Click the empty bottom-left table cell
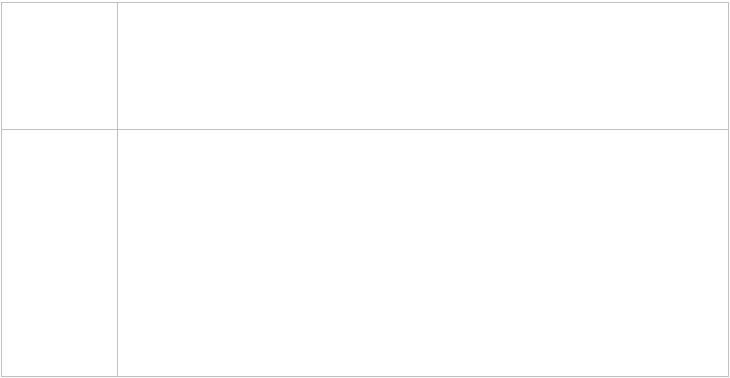 coord(59,253)
